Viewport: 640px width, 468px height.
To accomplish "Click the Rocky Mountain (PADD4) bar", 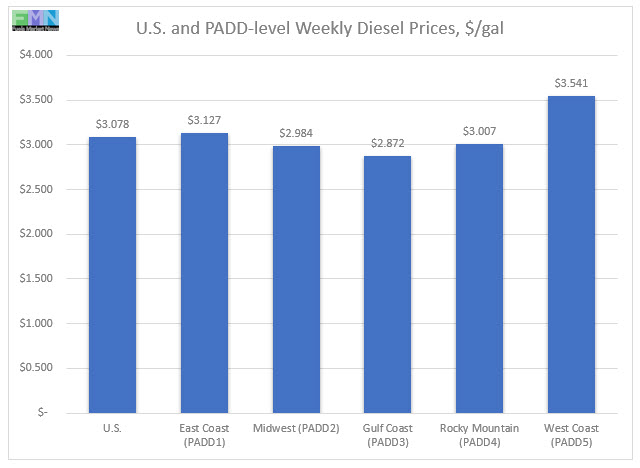I will coord(479,278).
